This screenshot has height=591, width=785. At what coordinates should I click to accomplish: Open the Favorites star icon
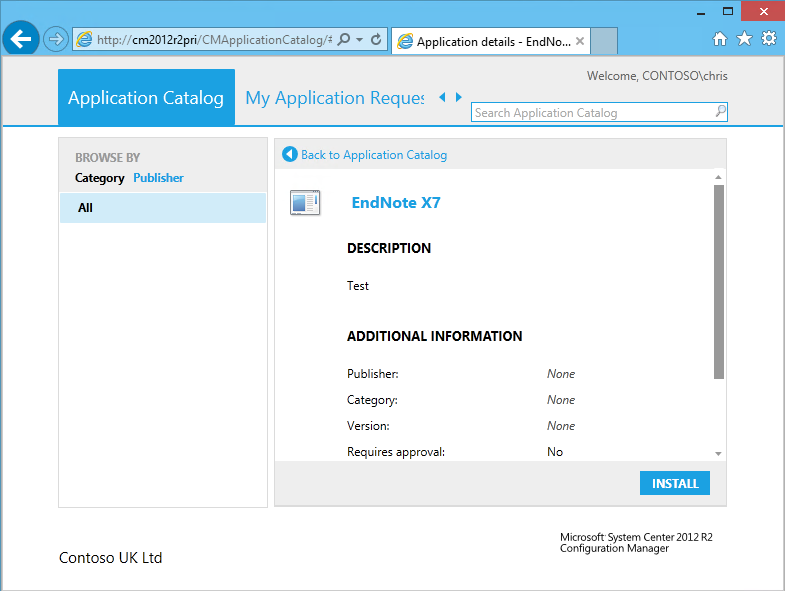(744, 38)
